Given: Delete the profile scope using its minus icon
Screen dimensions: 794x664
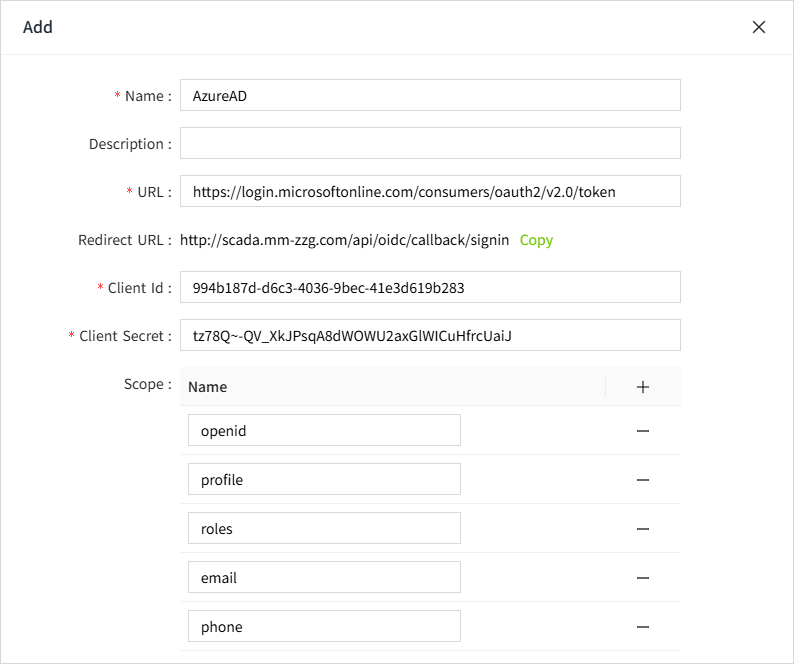Looking at the screenshot, I should (x=643, y=480).
